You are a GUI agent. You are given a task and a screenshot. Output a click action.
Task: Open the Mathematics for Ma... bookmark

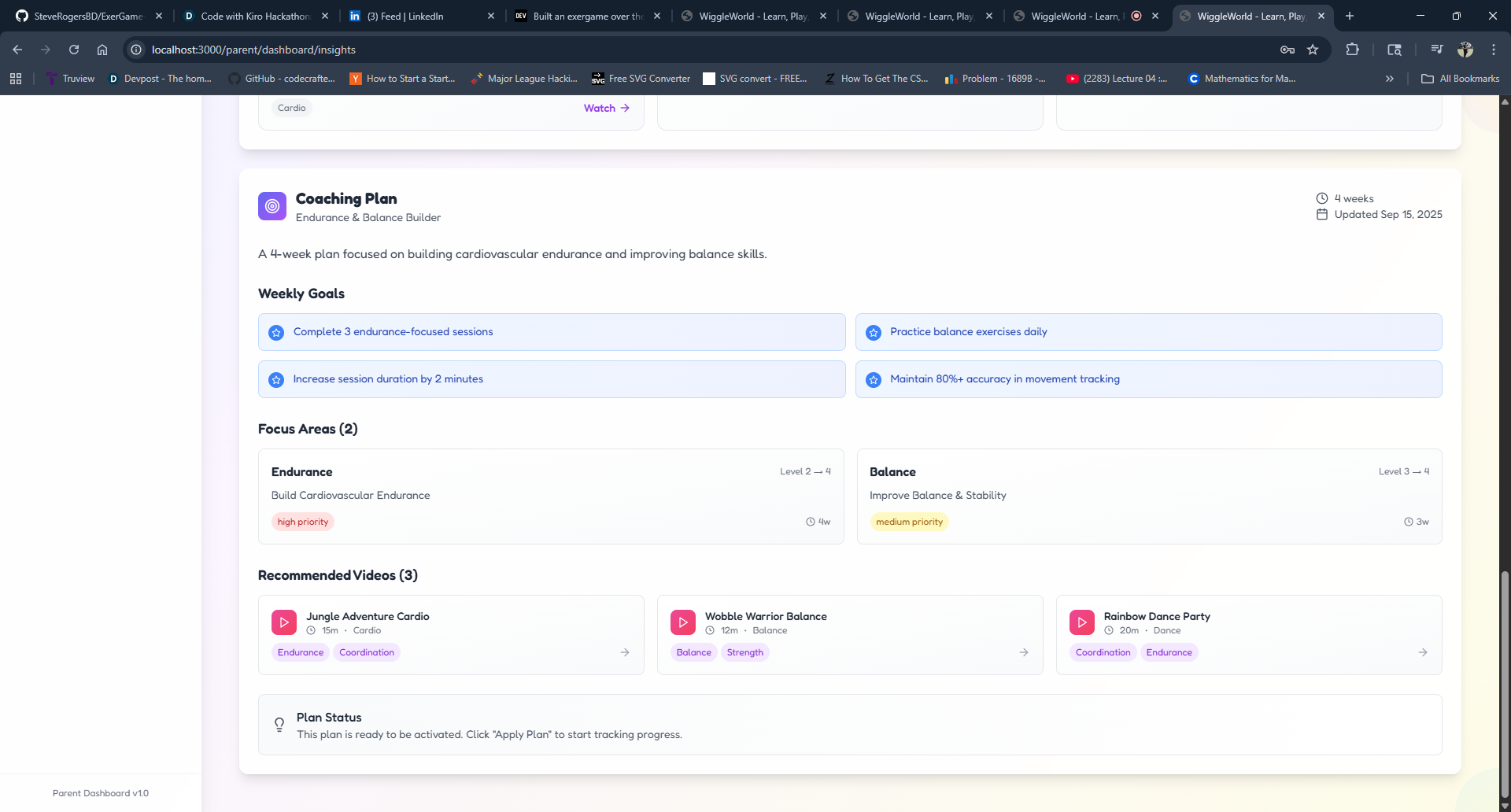pos(1242,79)
